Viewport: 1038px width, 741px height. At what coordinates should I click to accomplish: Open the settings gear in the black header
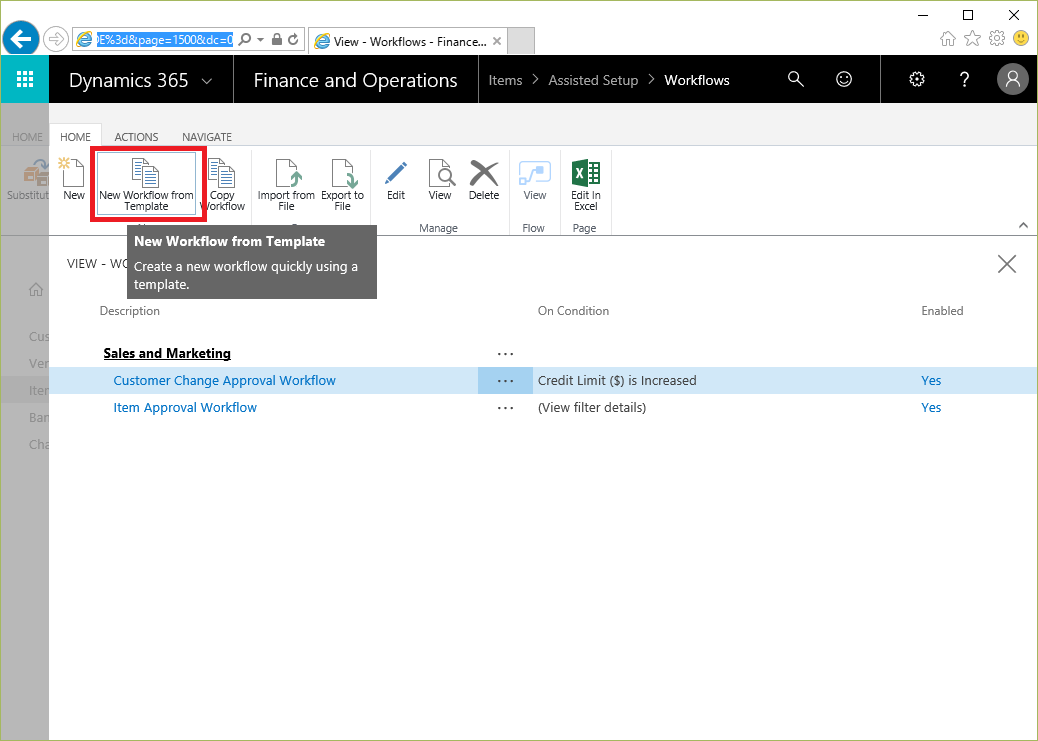917,79
